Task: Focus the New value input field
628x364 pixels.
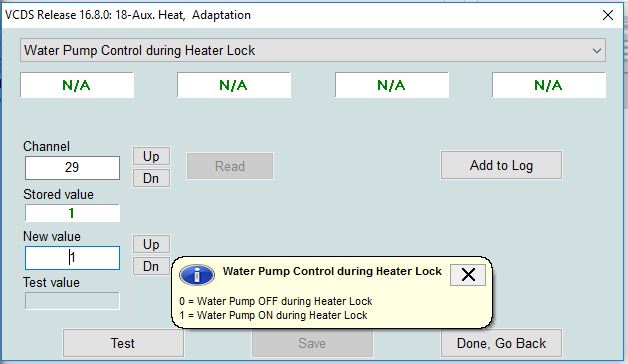Action: 72,258
